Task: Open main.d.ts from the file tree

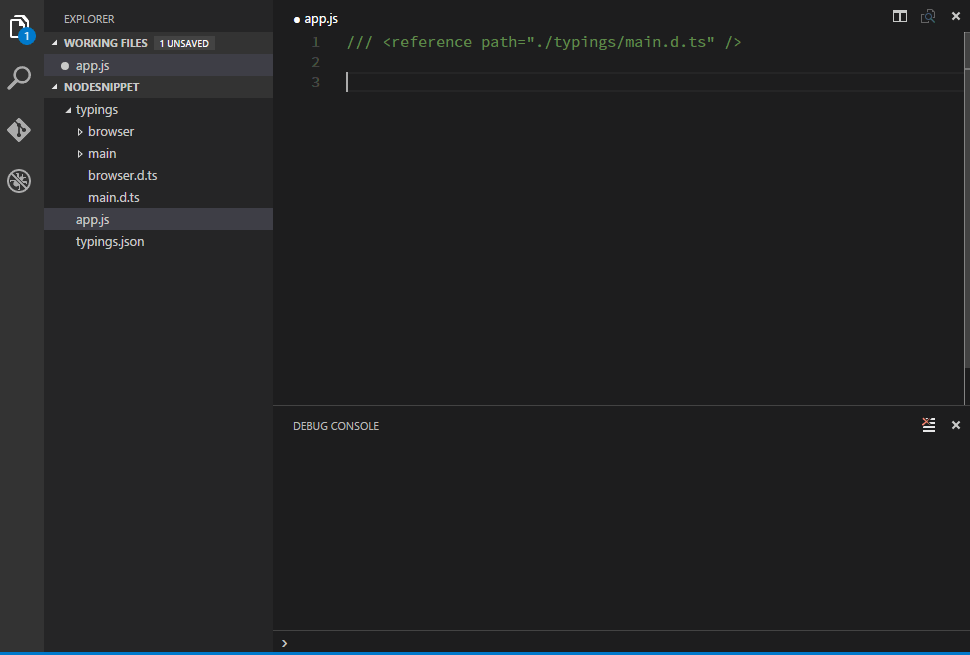Action: coord(113,198)
